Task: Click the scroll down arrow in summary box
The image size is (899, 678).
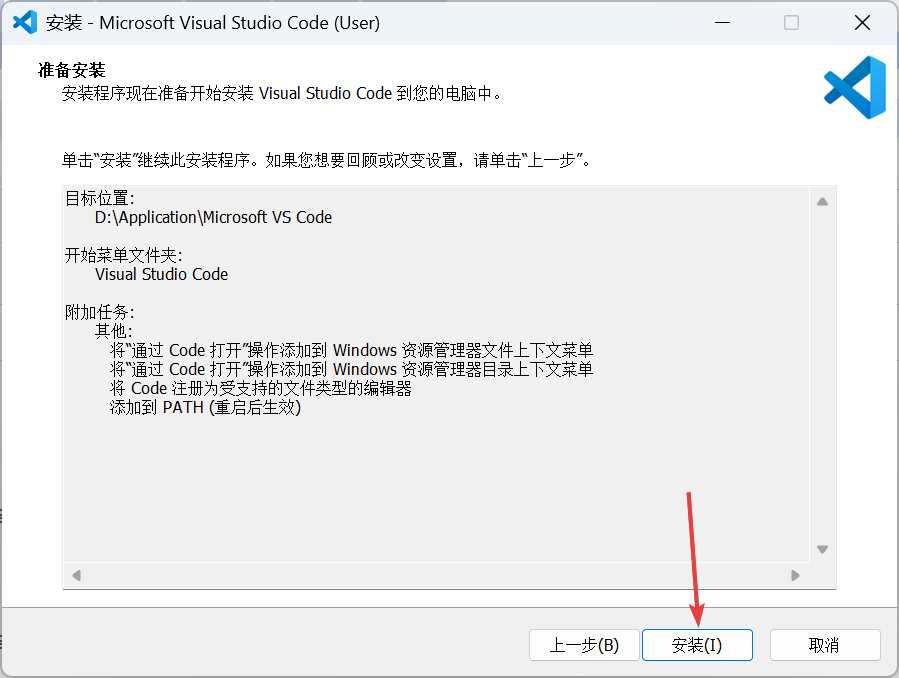Action: (x=822, y=549)
